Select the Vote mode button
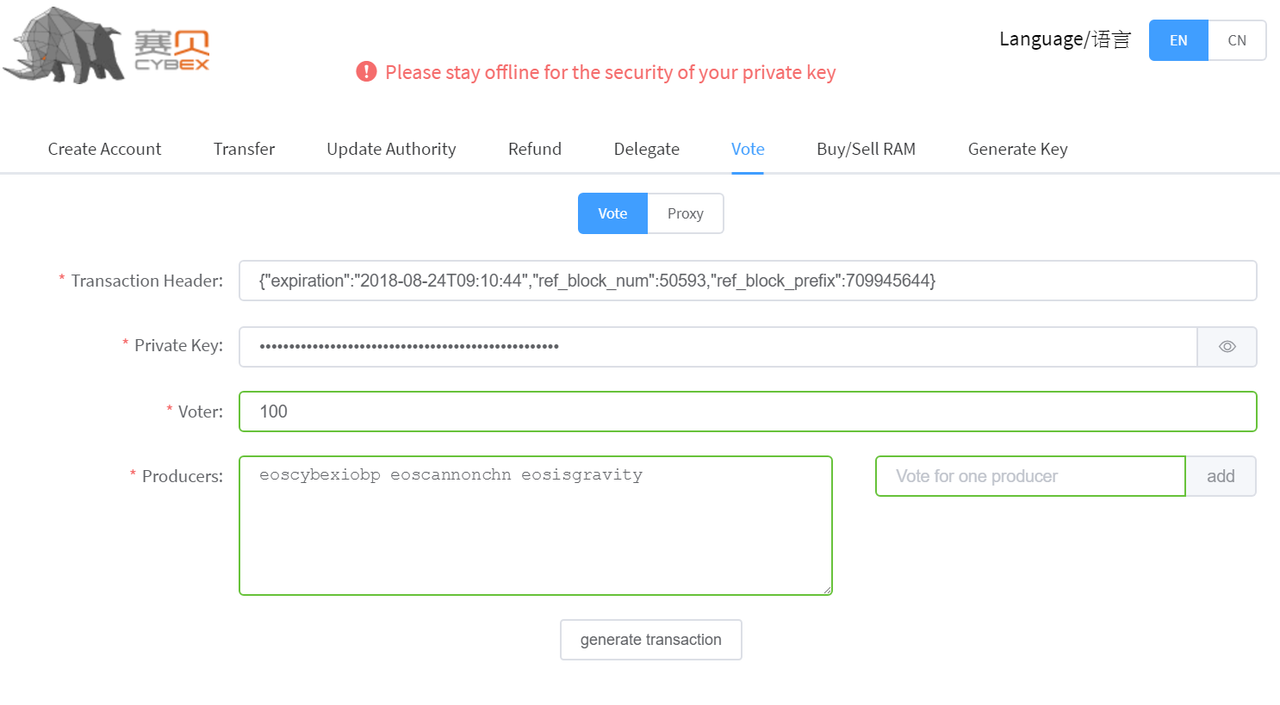 [612, 214]
